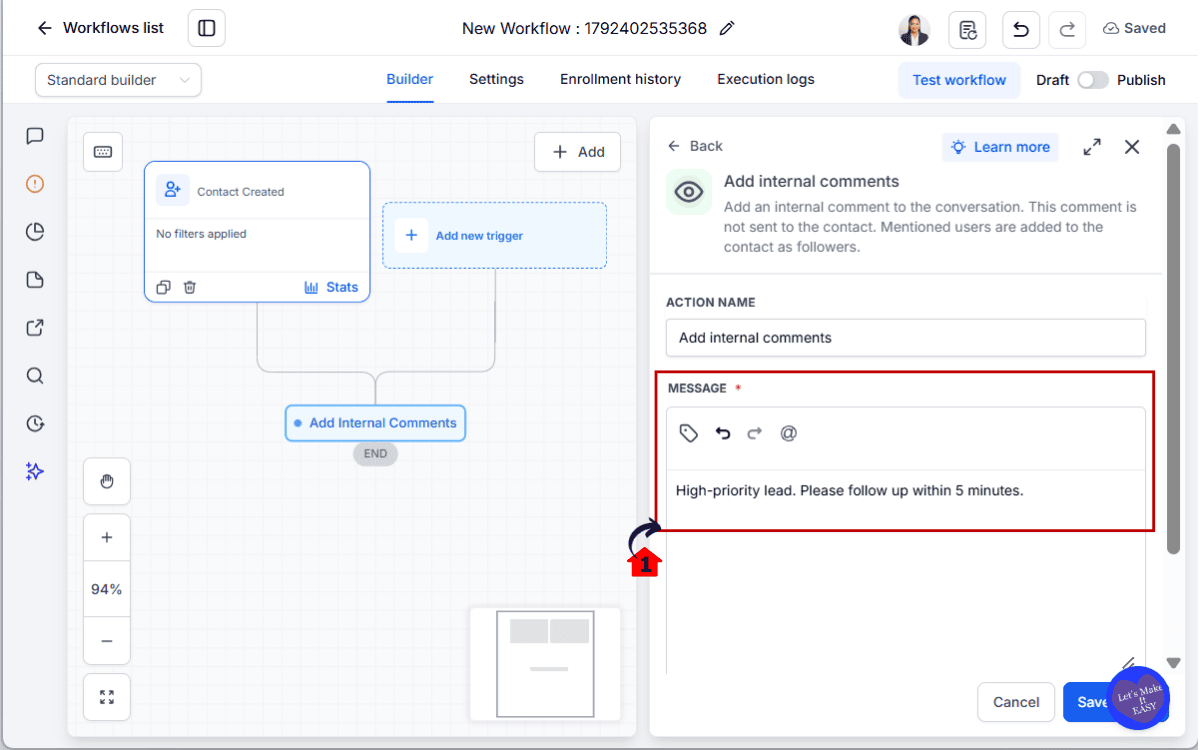Open the AI sparkle sidebar icon

coord(35,471)
